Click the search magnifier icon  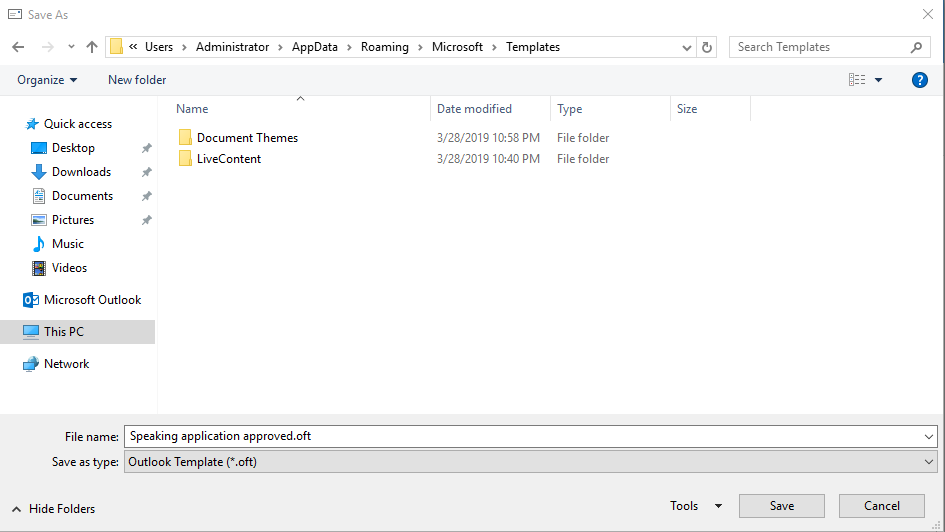pyautogui.click(x=917, y=47)
